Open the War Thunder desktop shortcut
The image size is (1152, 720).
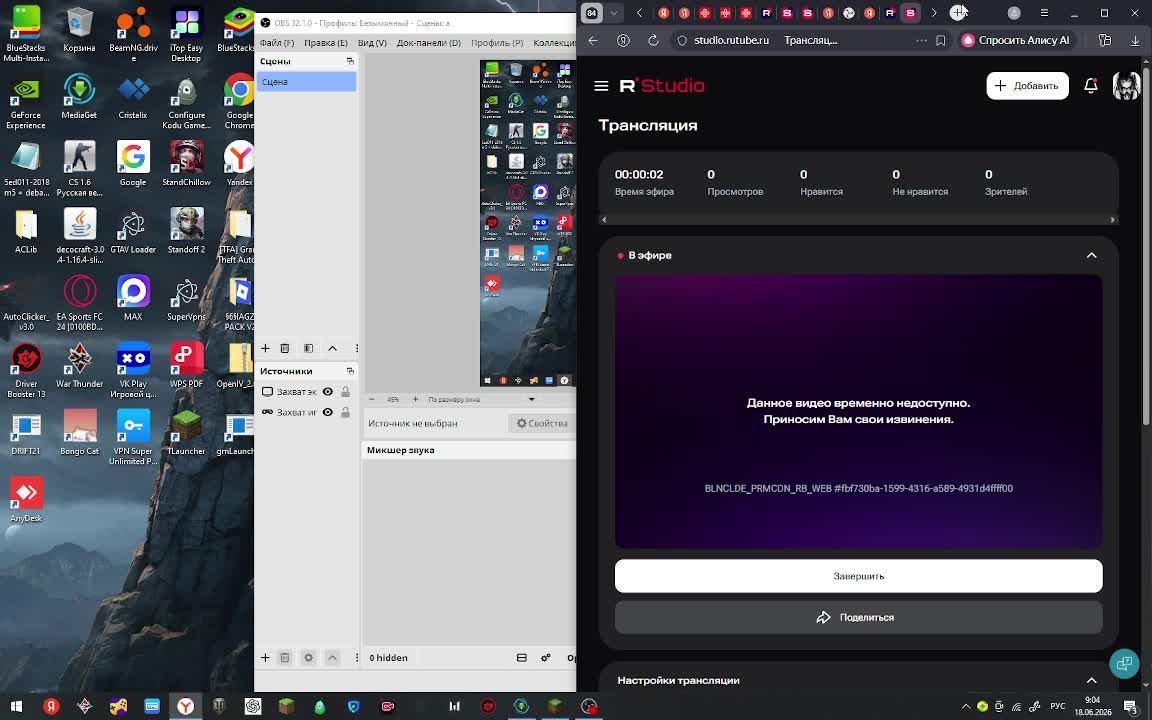(x=79, y=365)
